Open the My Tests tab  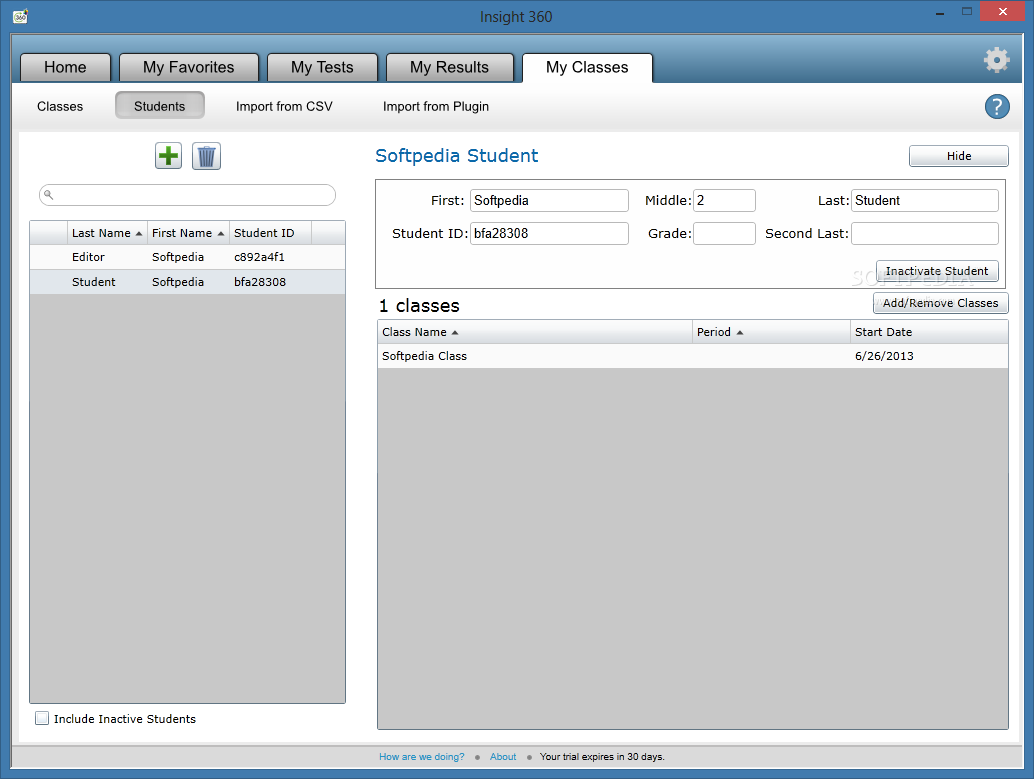pyautogui.click(x=322, y=67)
